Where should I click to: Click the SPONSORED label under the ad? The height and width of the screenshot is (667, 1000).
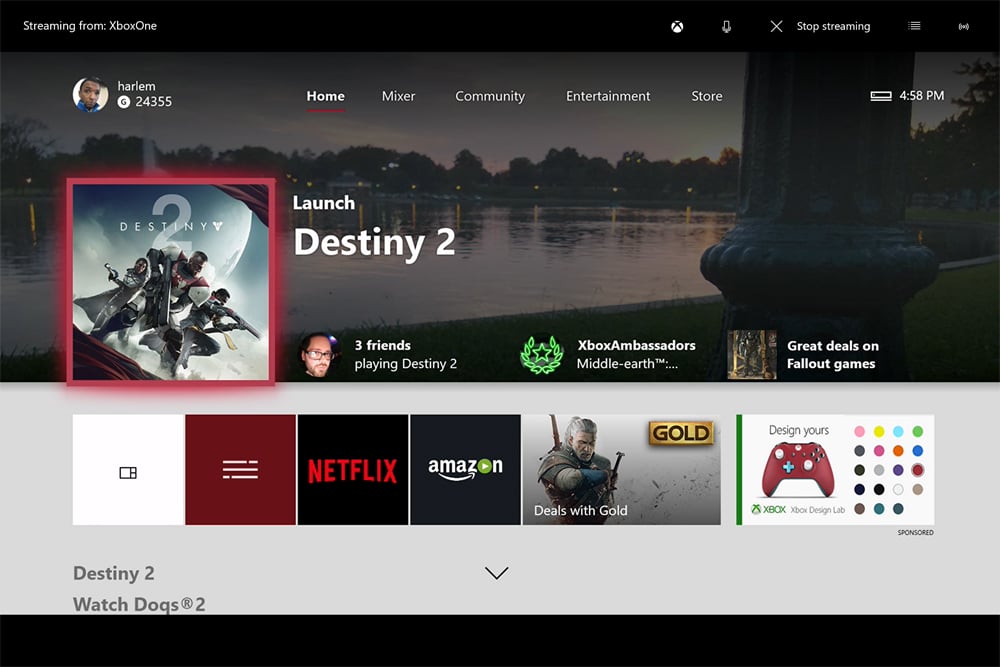pos(916,532)
